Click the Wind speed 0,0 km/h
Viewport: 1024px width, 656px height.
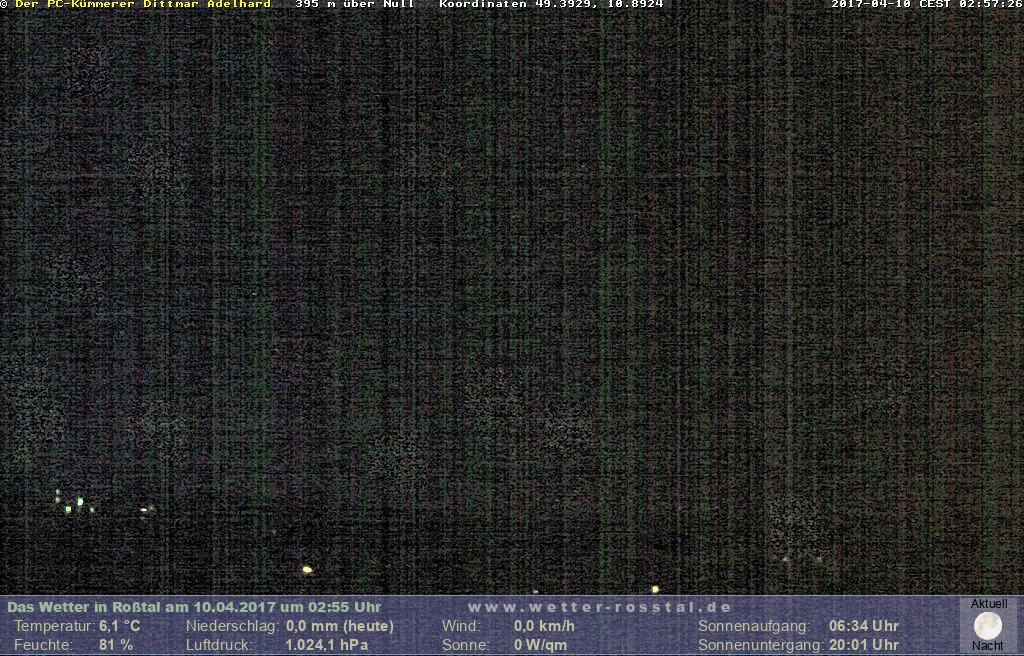click(544, 626)
